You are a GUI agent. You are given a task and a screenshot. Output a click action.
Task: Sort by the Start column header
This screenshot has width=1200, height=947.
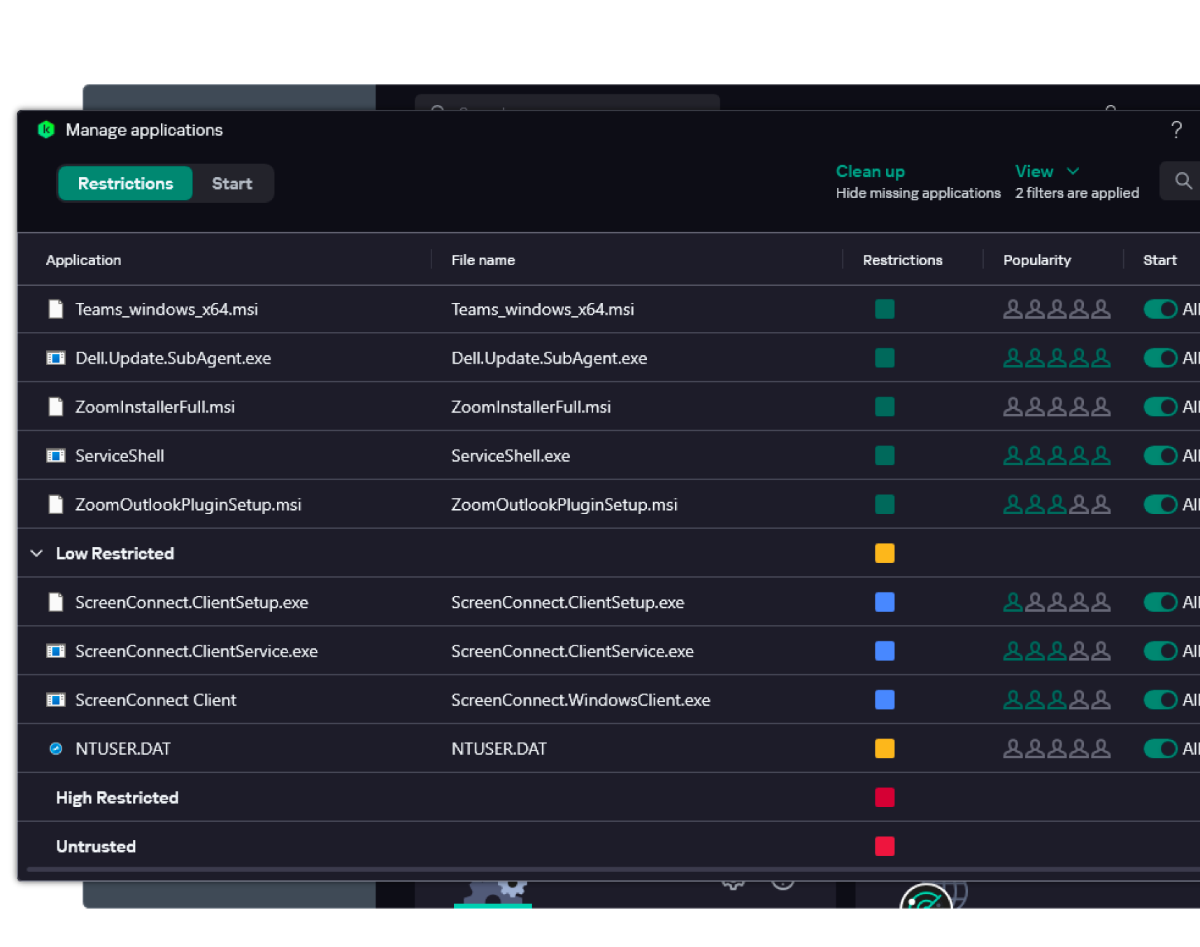1160,260
